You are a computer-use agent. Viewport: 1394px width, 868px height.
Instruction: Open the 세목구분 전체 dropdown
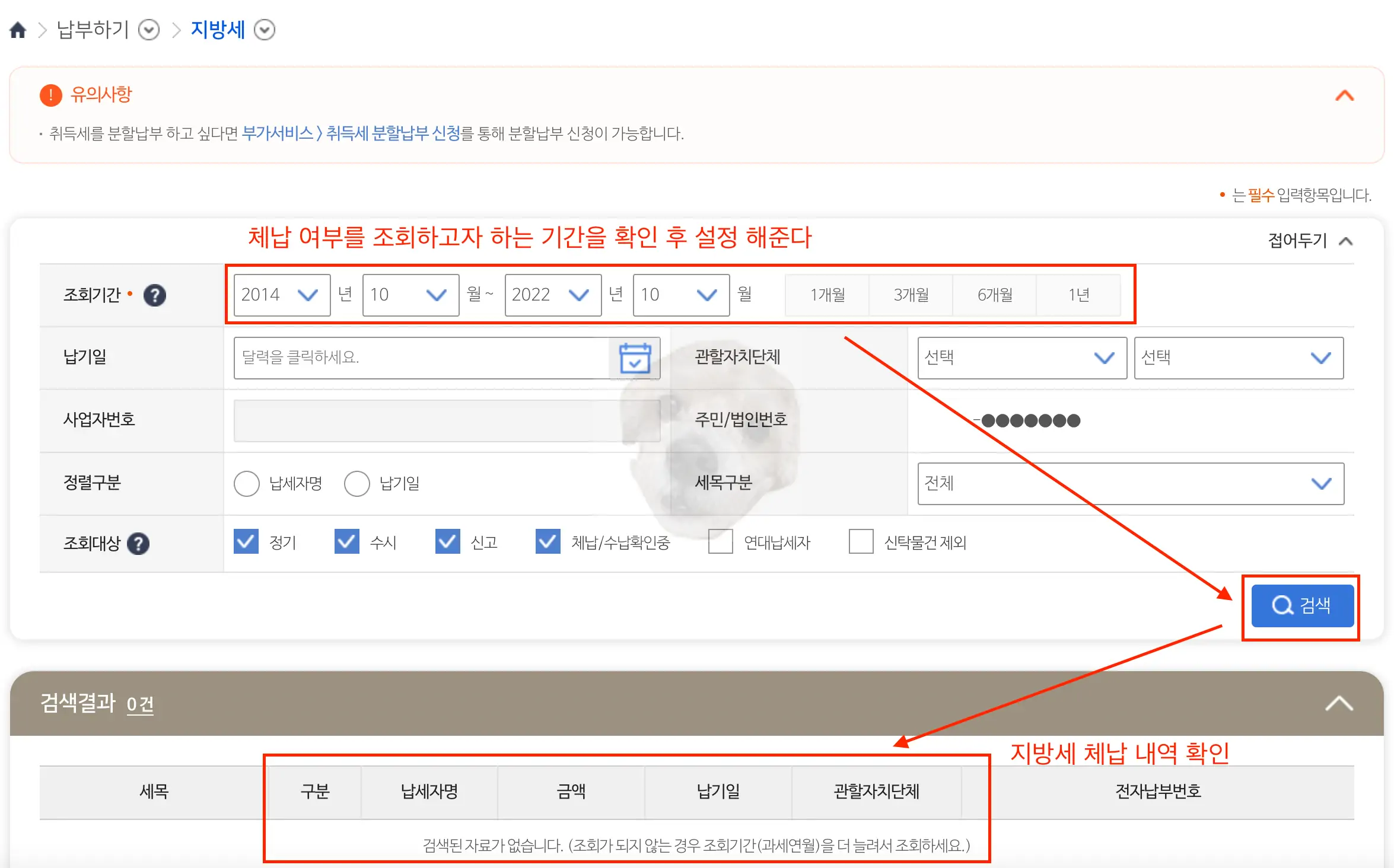(x=1129, y=483)
